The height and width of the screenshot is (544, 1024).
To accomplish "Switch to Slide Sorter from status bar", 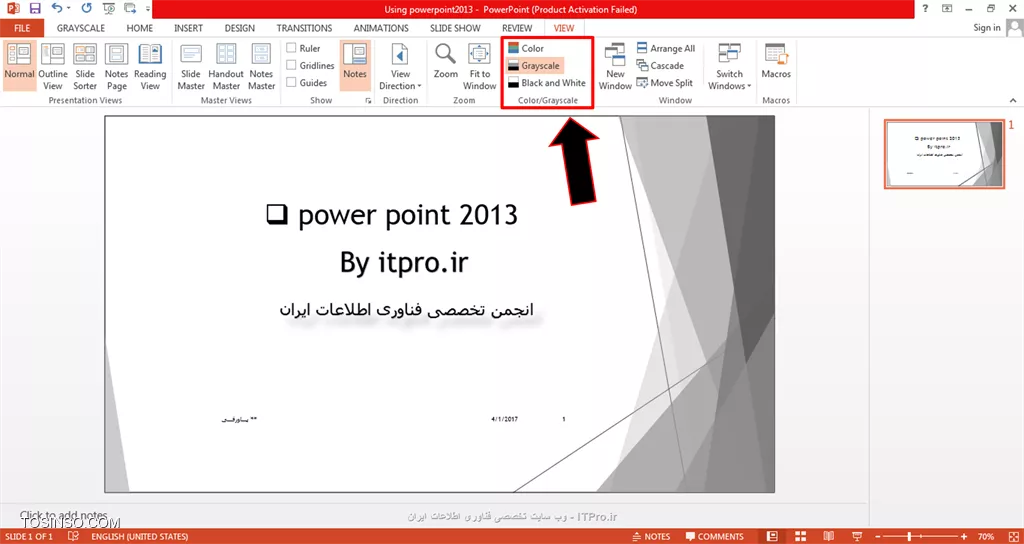I will 801,536.
